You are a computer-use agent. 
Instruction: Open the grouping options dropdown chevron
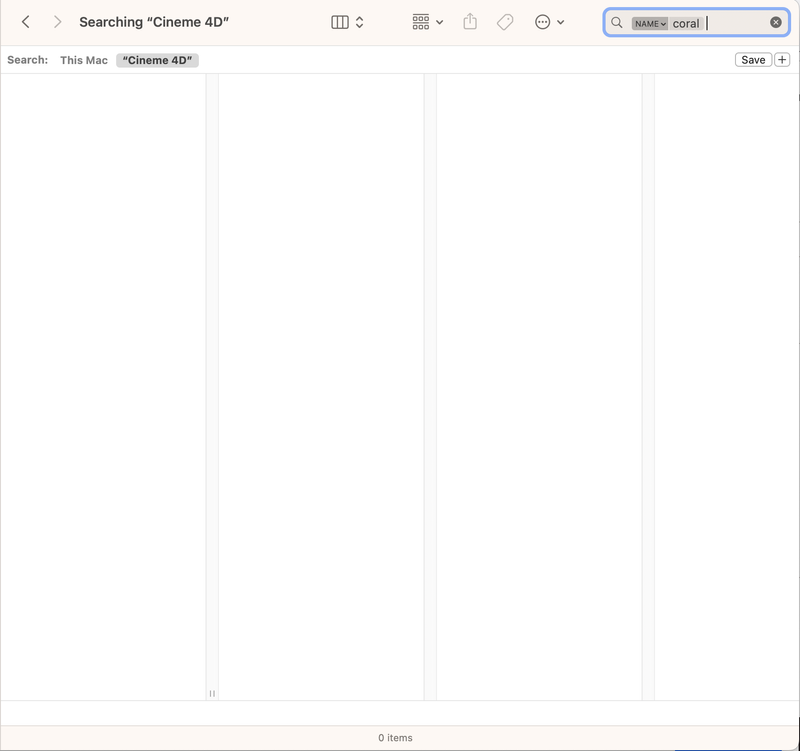(439, 21)
